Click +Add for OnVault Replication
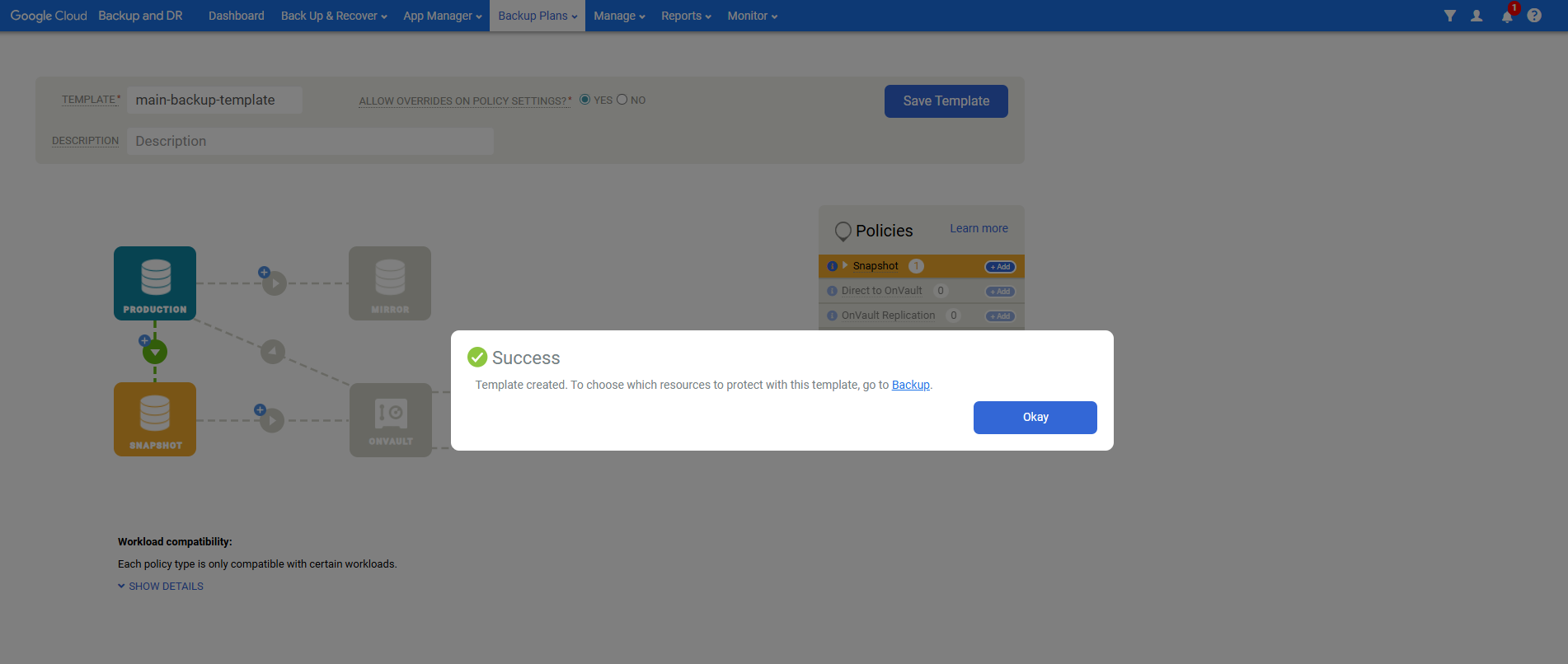The image size is (1568, 664). tap(1000, 316)
